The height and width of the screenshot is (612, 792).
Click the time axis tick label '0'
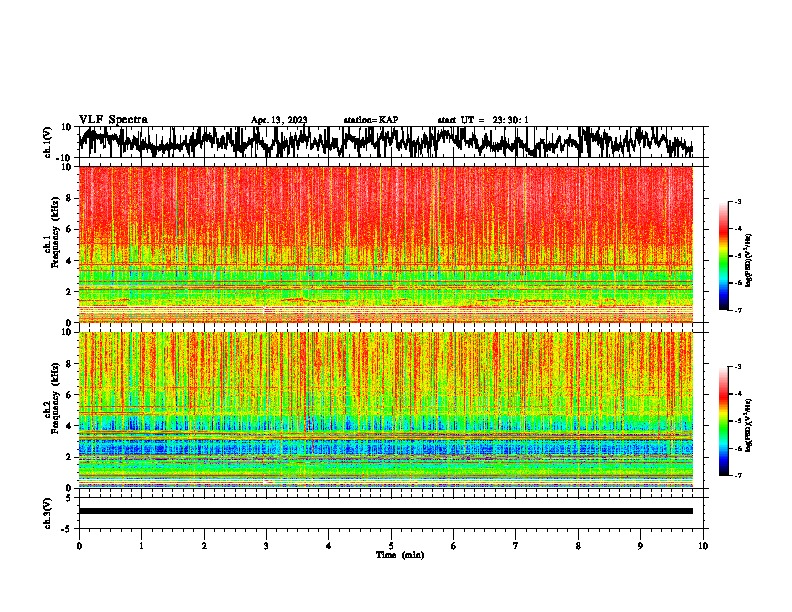(79, 546)
